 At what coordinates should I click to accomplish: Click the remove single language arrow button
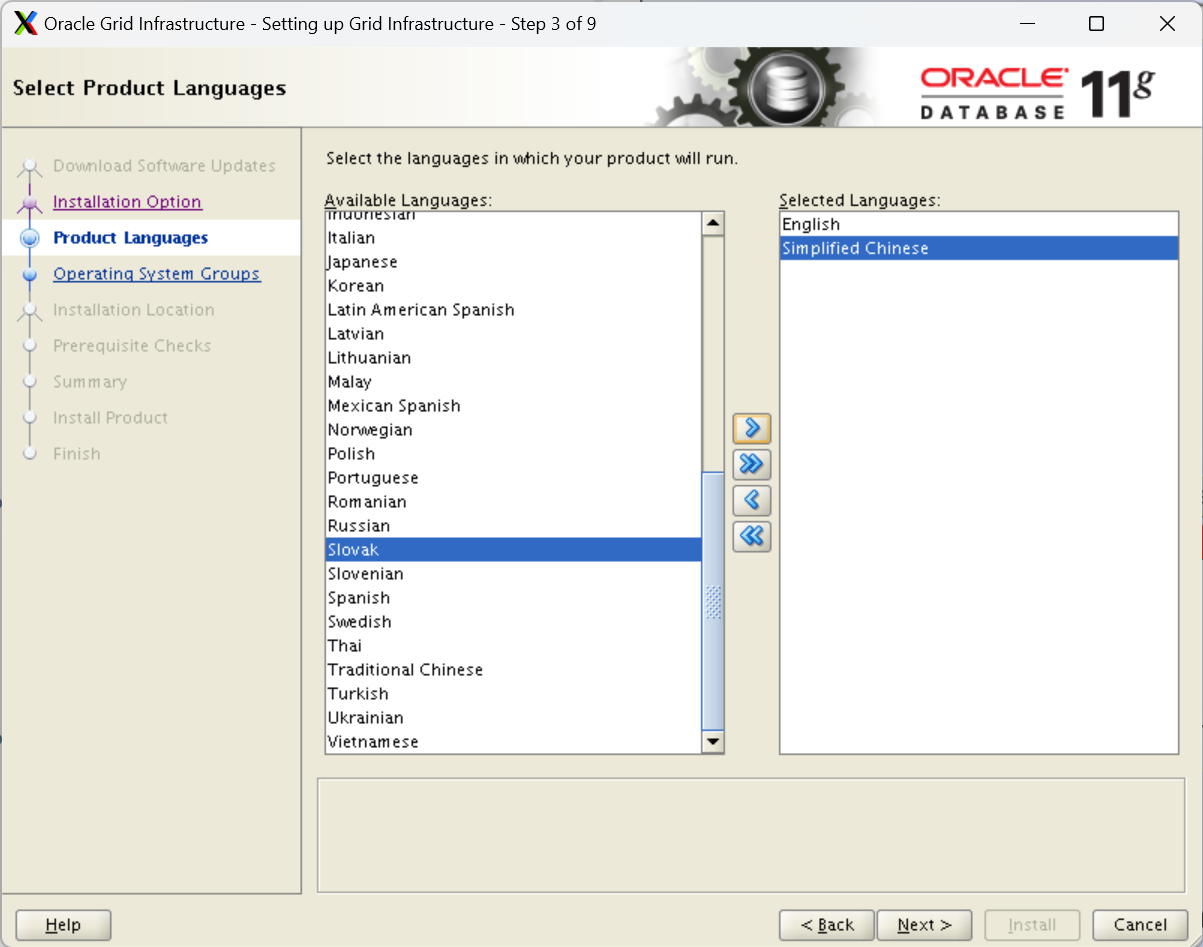tap(752, 501)
